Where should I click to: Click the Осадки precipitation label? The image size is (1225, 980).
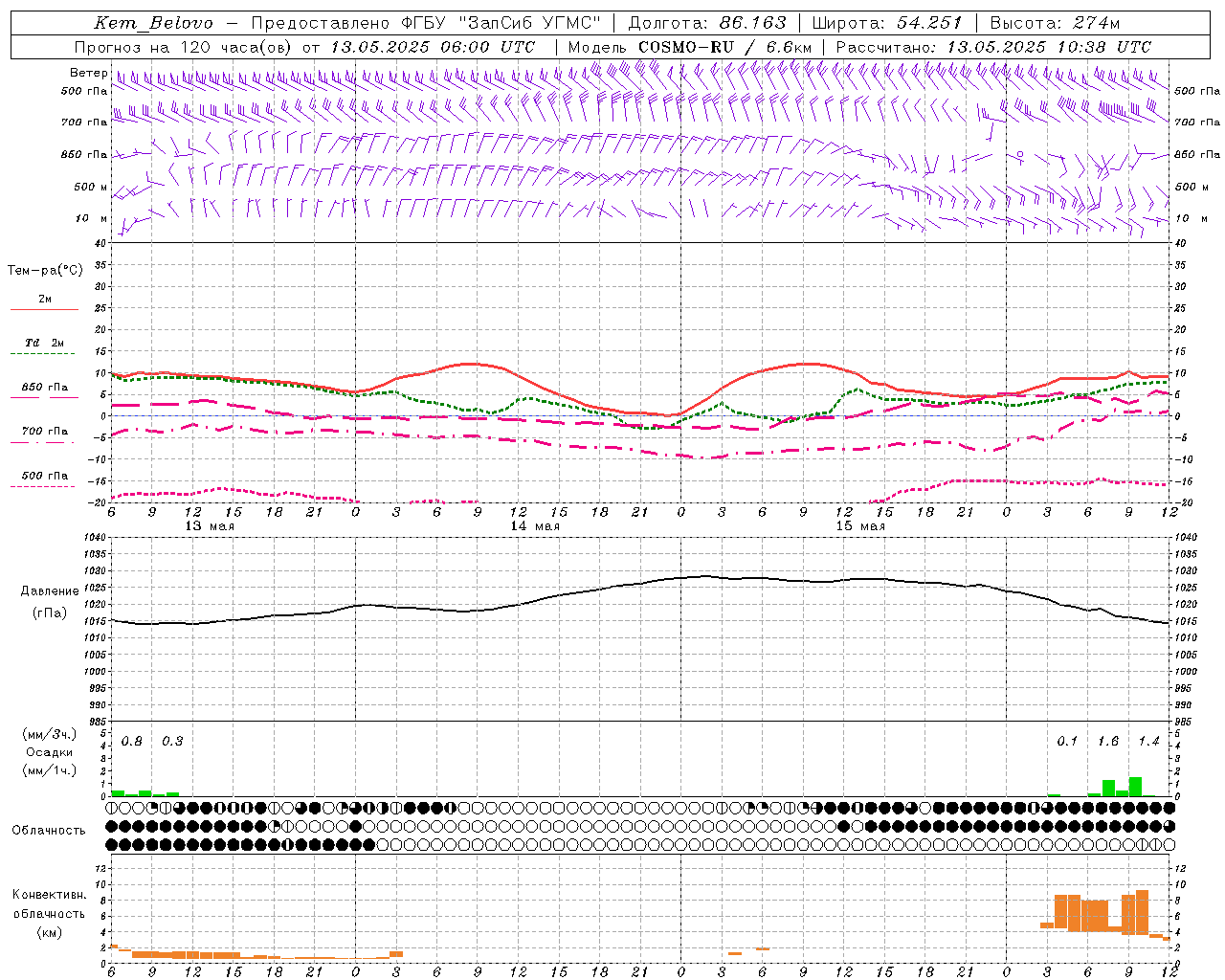point(50,752)
